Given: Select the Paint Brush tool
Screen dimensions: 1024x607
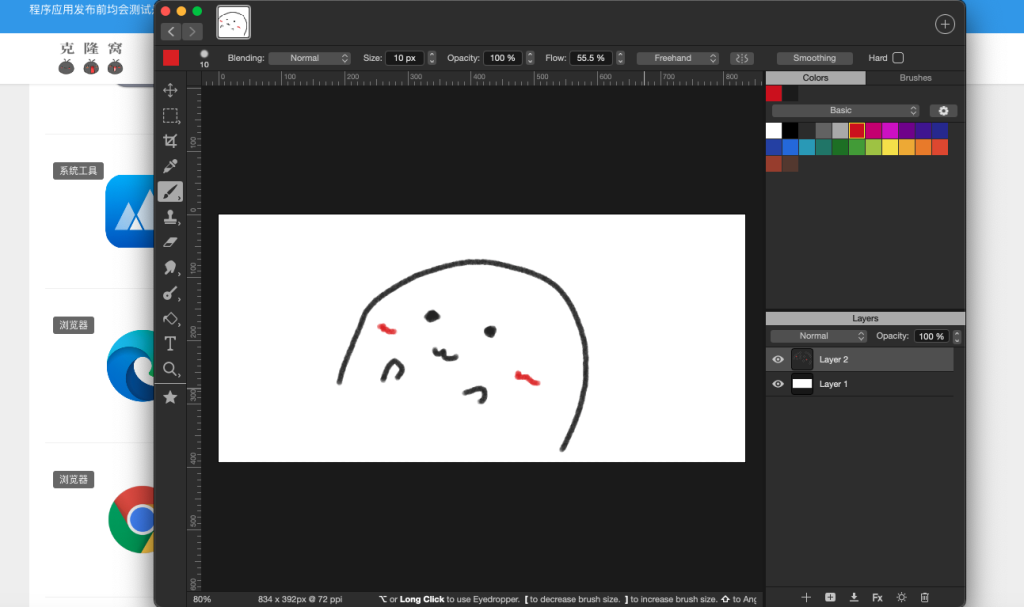Looking at the screenshot, I should coord(170,191).
